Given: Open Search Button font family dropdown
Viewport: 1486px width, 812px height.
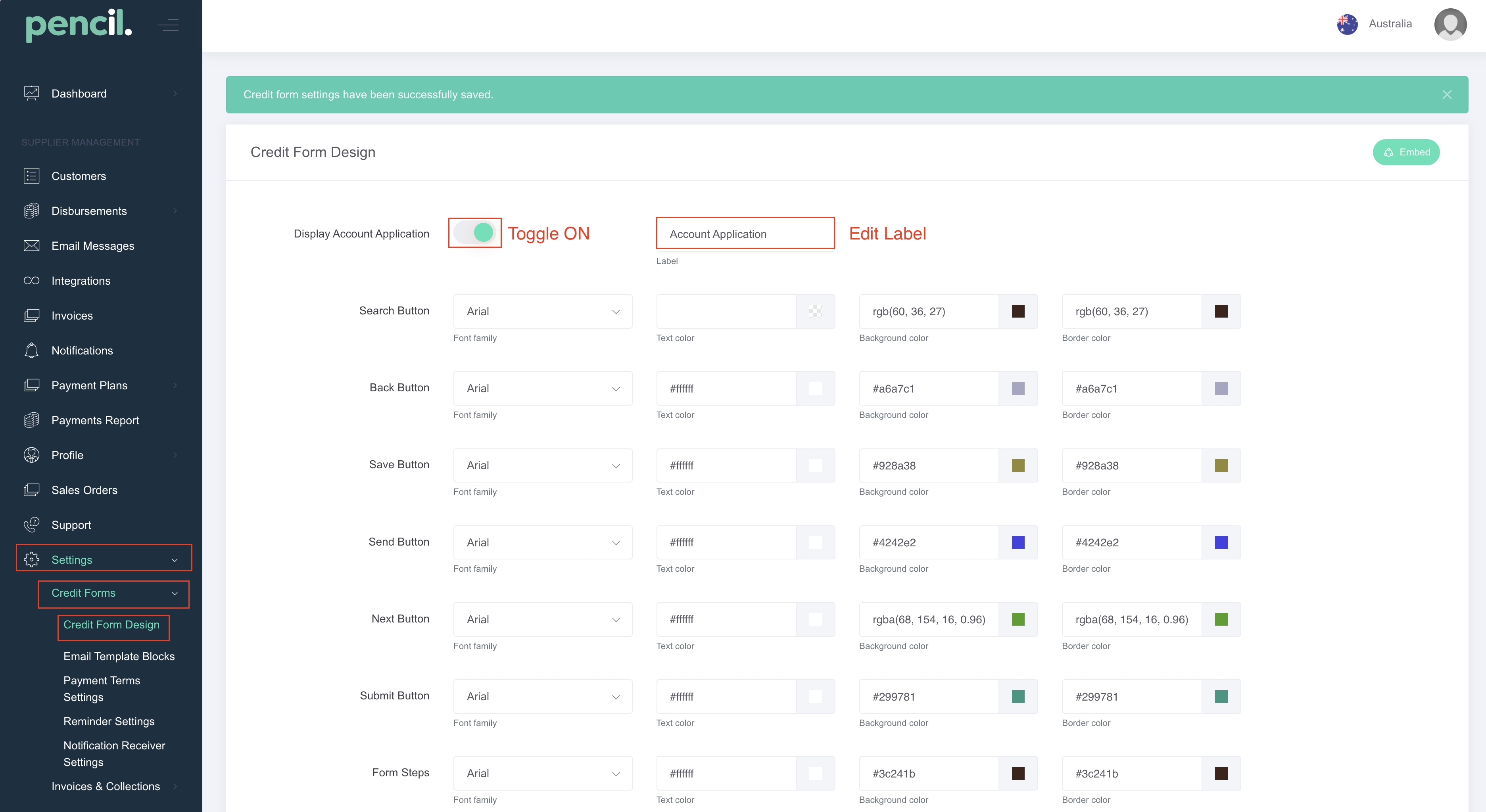Looking at the screenshot, I should (x=542, y=311).
